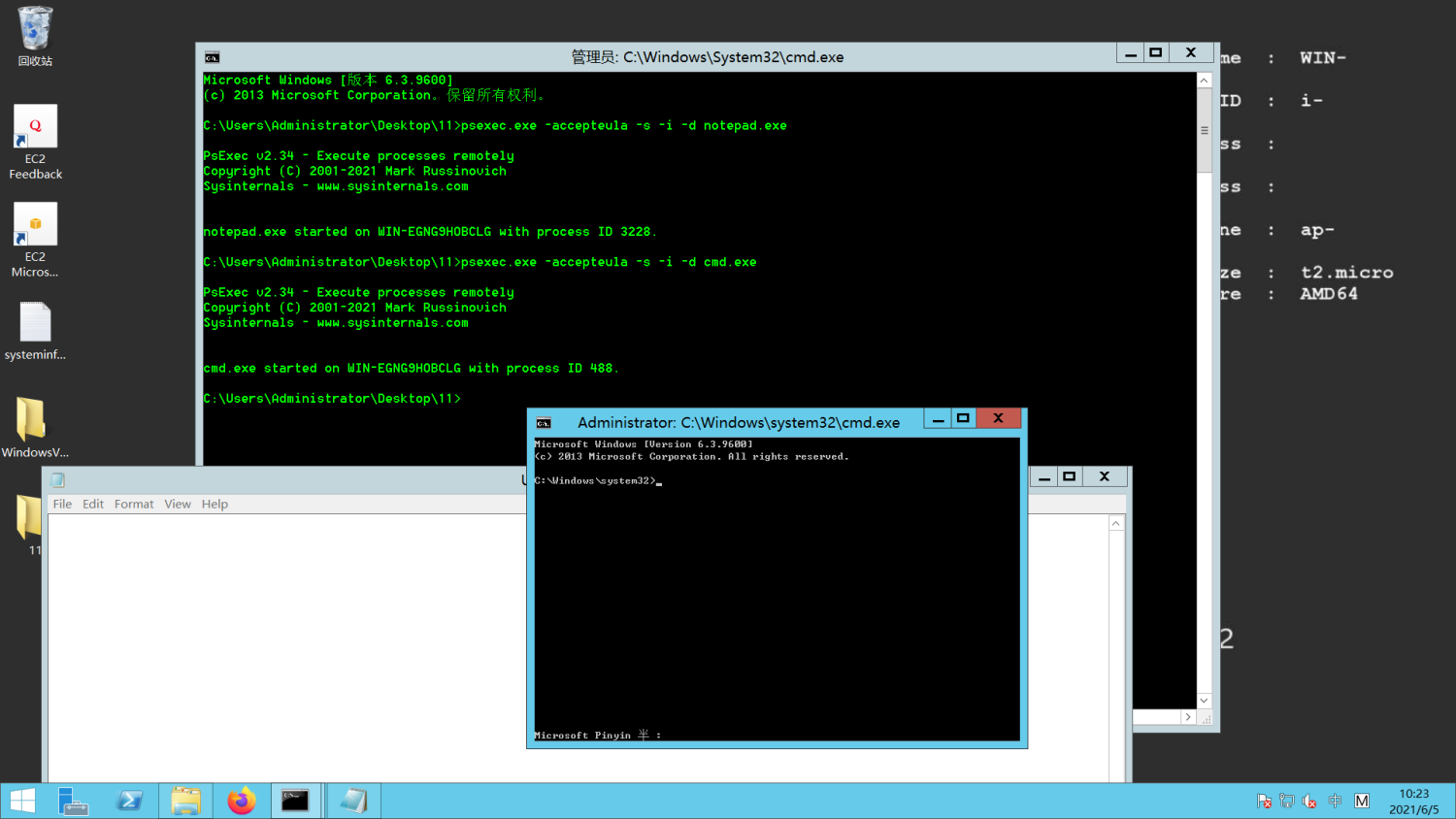Image resolution: width=1456 pixels, height=819 pixels.
Task: Select the systeminfo file on desktop
Action: coord(35,331)
